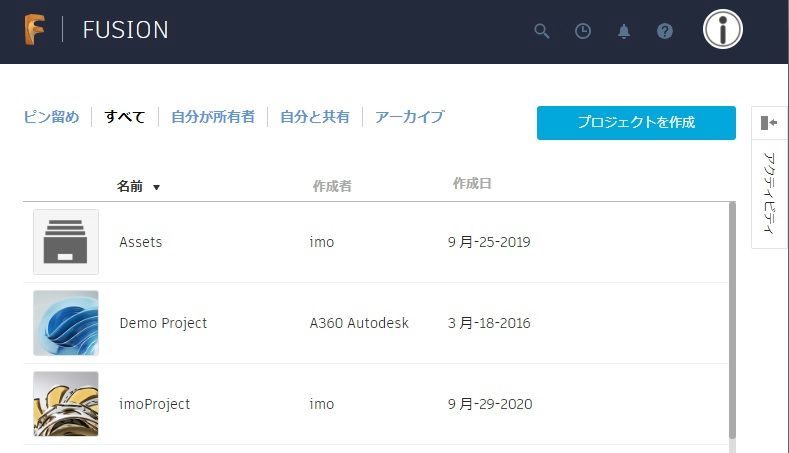
Task: Open the help question mark icon
Action: click(x=665, y=31)
